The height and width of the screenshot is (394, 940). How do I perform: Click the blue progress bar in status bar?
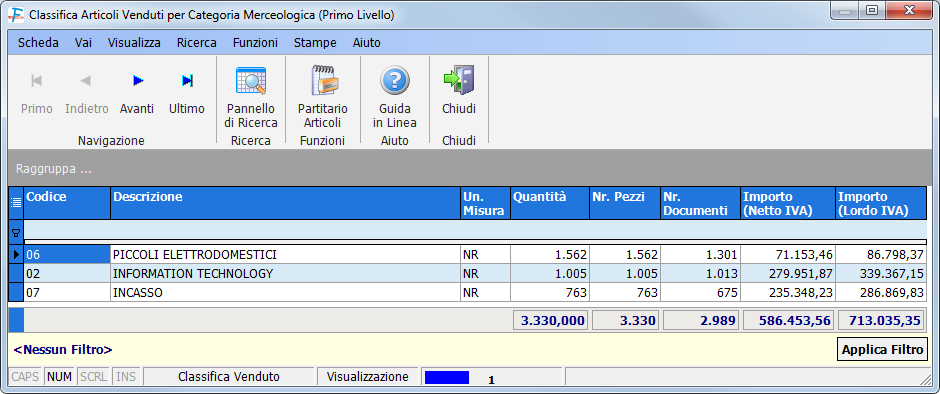coord(447,377)
